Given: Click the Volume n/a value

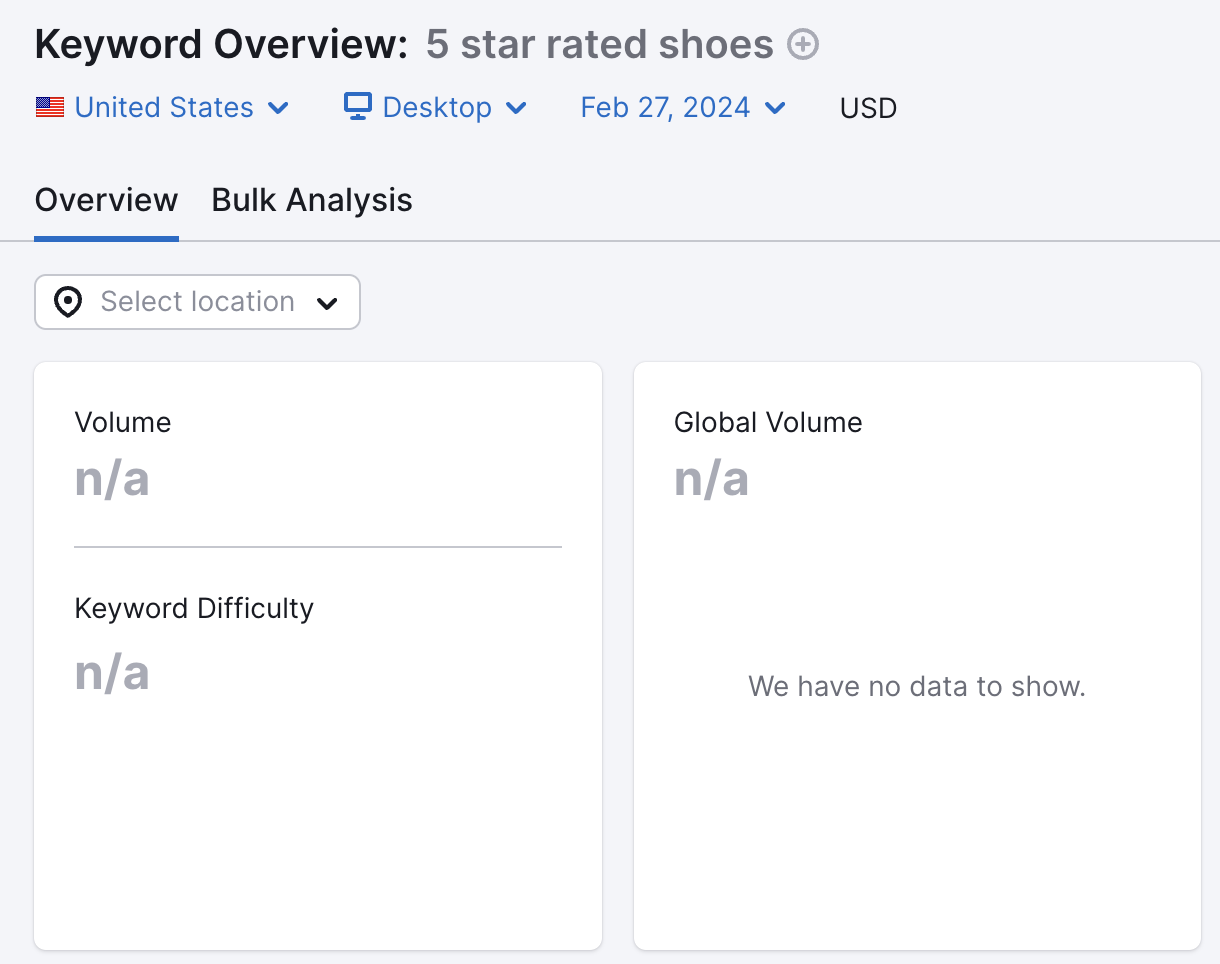Looking at the screenshot, I should pos(112,479).
